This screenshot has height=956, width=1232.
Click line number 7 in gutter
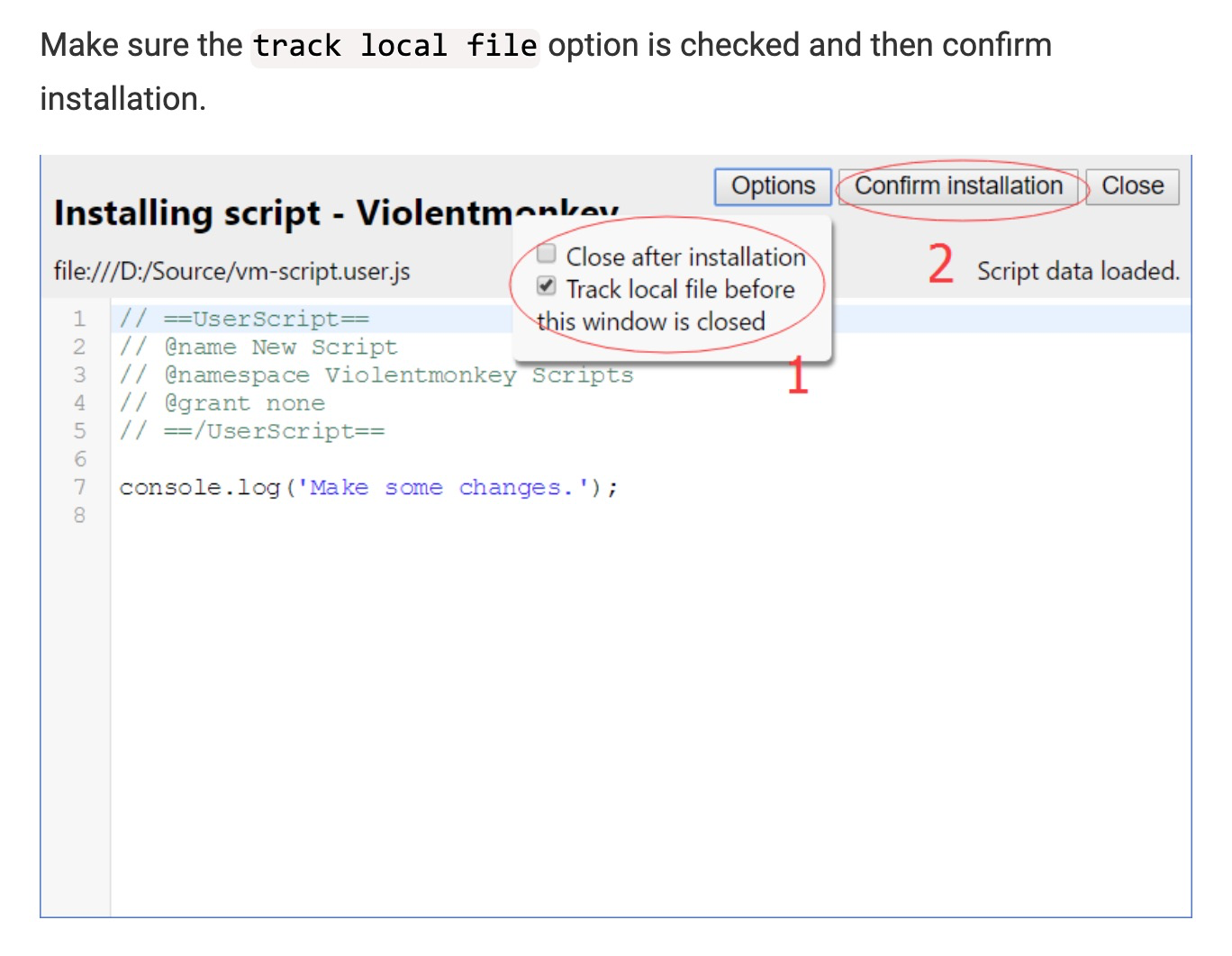click(x=79, y=487)
